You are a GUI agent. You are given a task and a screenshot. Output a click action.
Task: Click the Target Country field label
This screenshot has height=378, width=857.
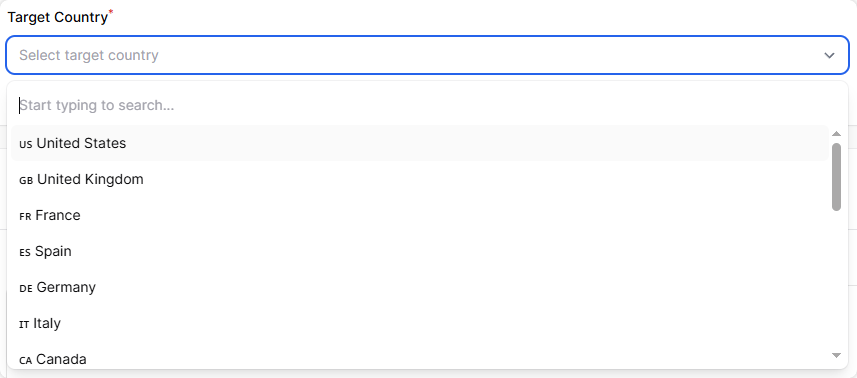[x=57, y=17]
